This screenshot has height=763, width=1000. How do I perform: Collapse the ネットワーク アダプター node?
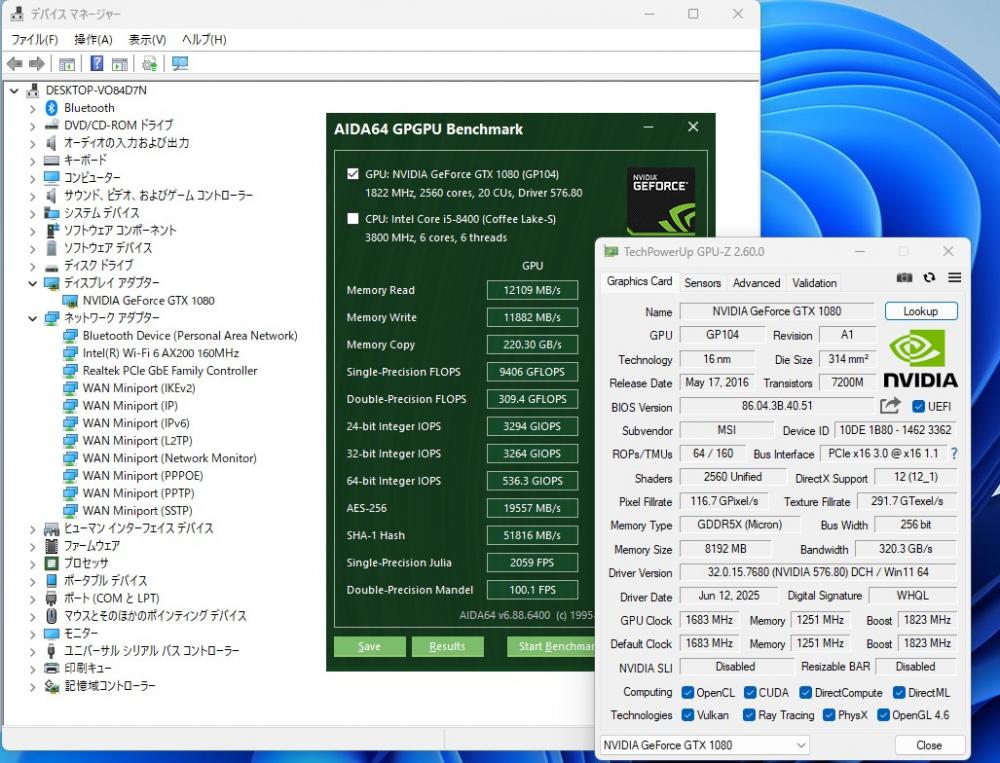click(x=33, y=318)
